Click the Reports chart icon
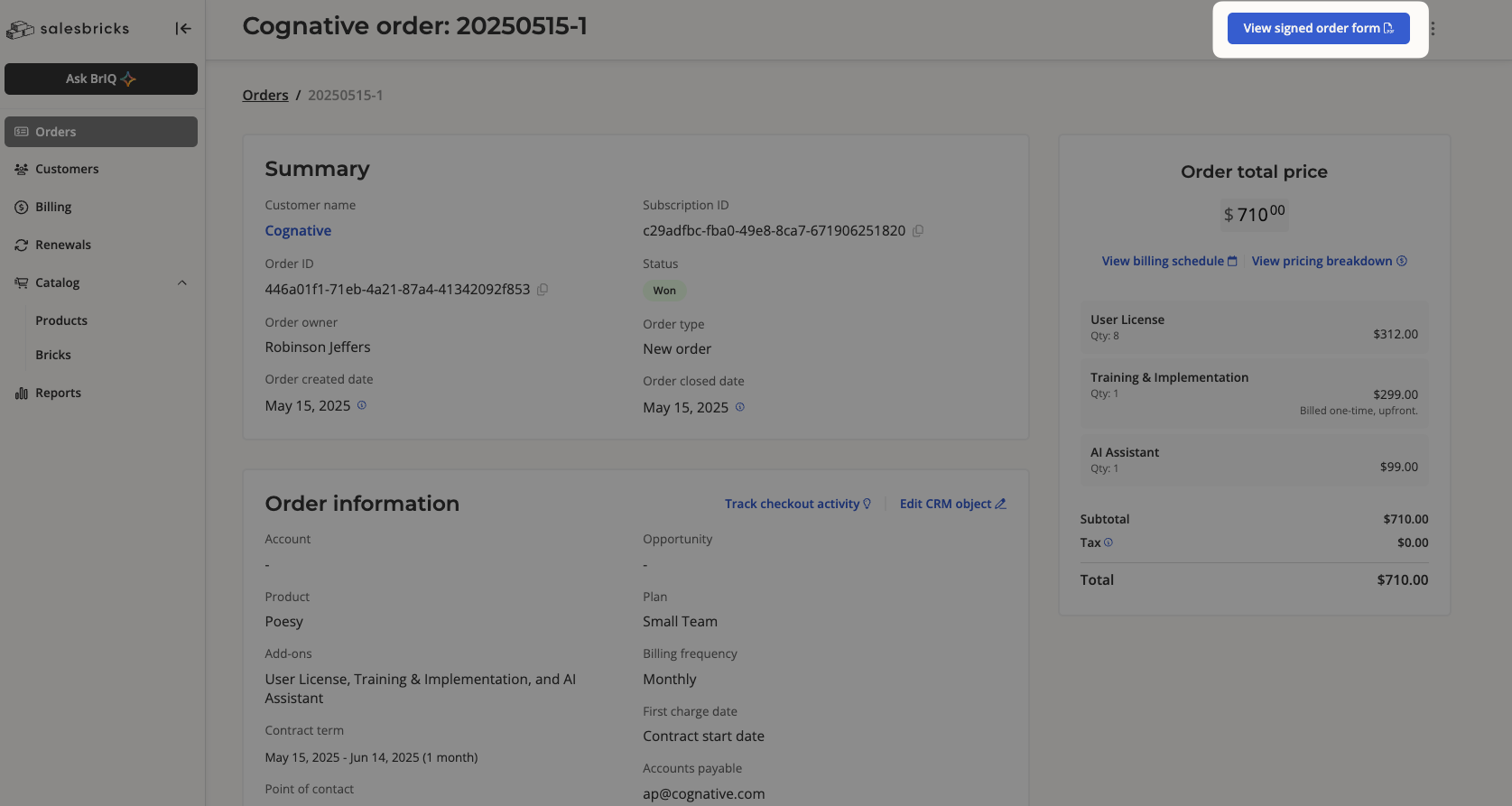Screen dimensions: 1512x806 (22, 393)
